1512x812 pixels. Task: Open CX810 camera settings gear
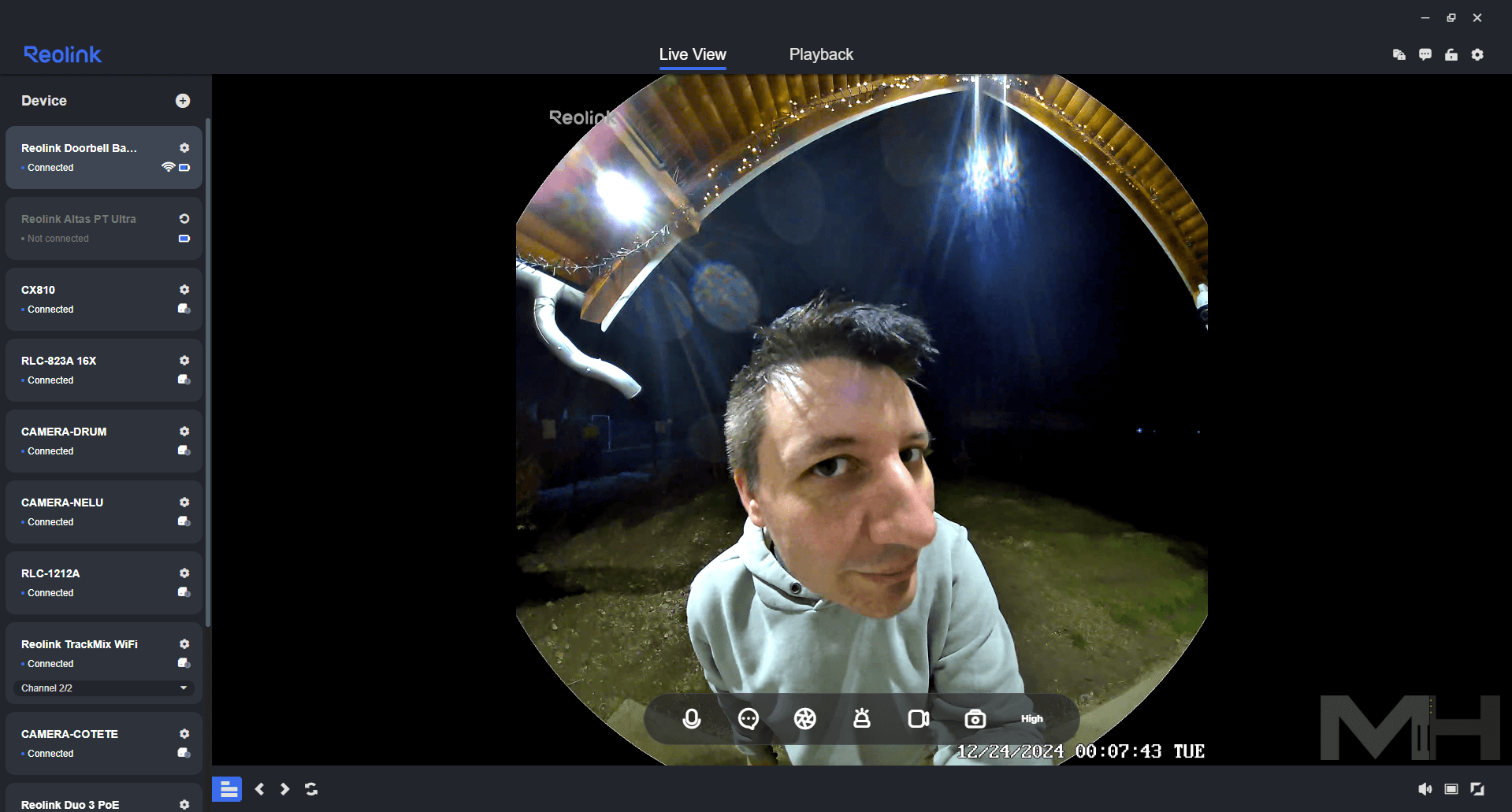point(184,290)
